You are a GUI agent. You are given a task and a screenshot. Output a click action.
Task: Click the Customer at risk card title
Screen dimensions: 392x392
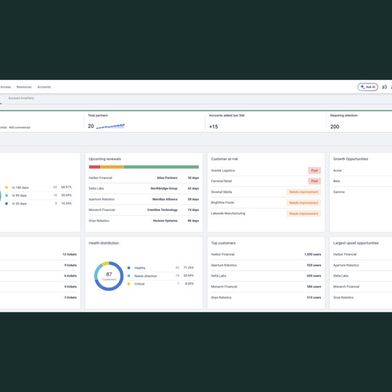pos(224,159)
